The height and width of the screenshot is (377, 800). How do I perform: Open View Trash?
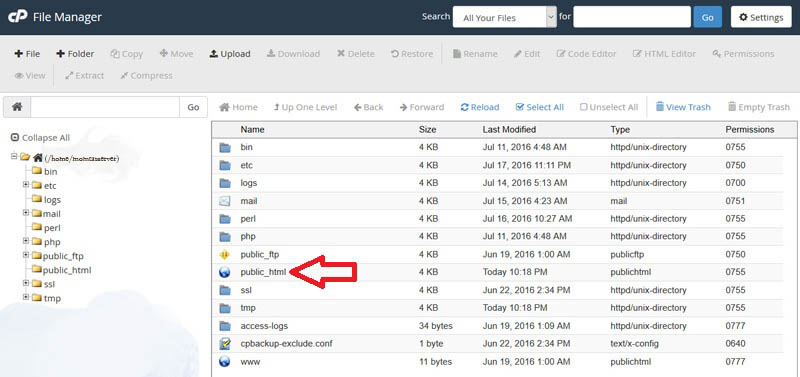click(x=683, y=107)
